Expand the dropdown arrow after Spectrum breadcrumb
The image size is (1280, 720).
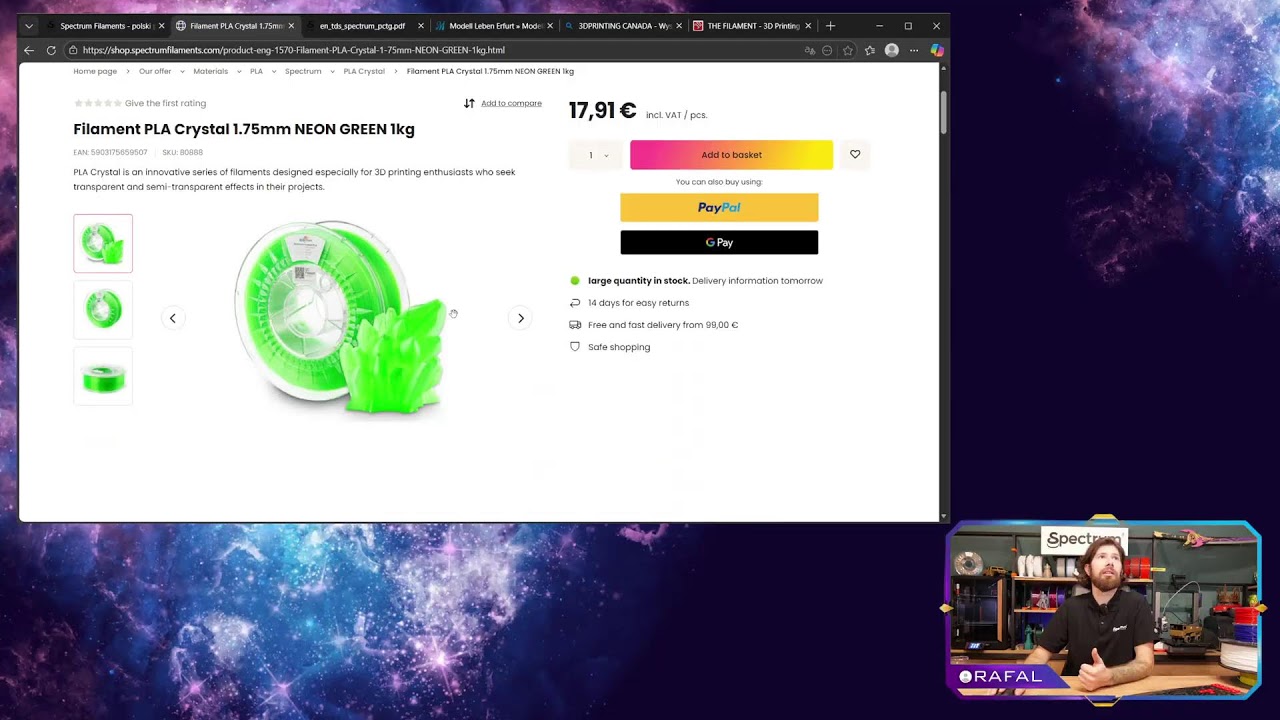pos(332,71)
